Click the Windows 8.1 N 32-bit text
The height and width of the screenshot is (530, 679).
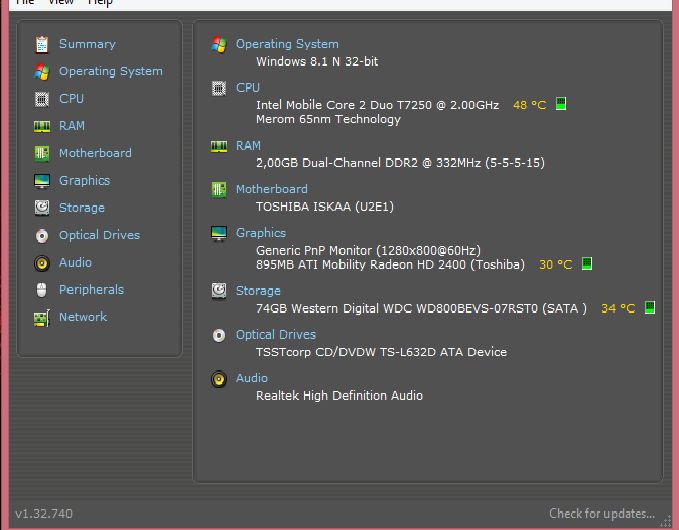click(317, 61)
